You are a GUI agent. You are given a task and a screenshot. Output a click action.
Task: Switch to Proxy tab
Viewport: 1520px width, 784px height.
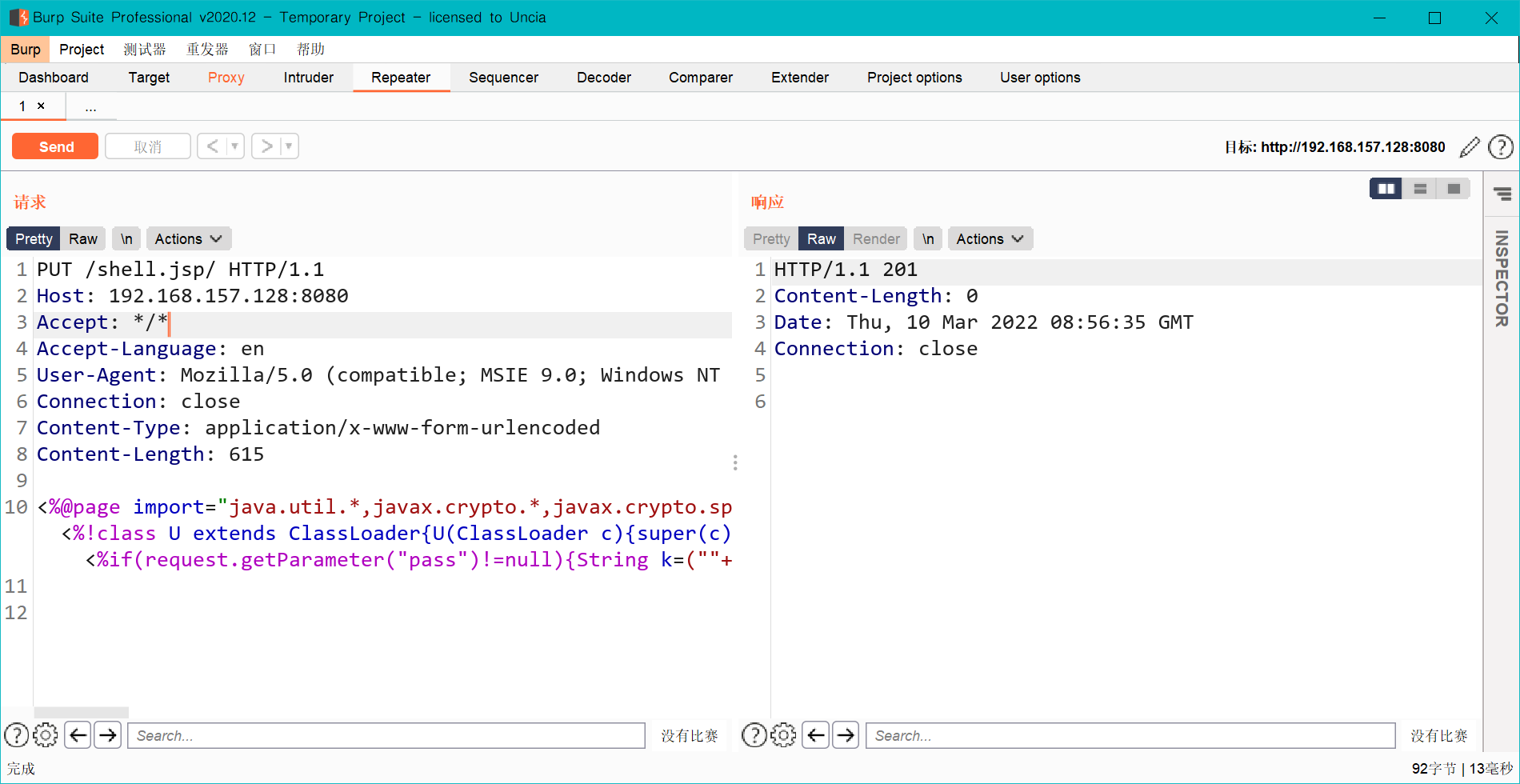pos(226,78)
